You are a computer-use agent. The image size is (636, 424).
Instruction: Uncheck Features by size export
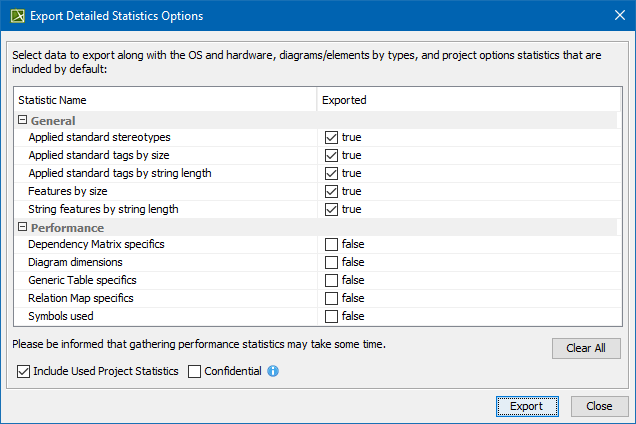(331, 191)
